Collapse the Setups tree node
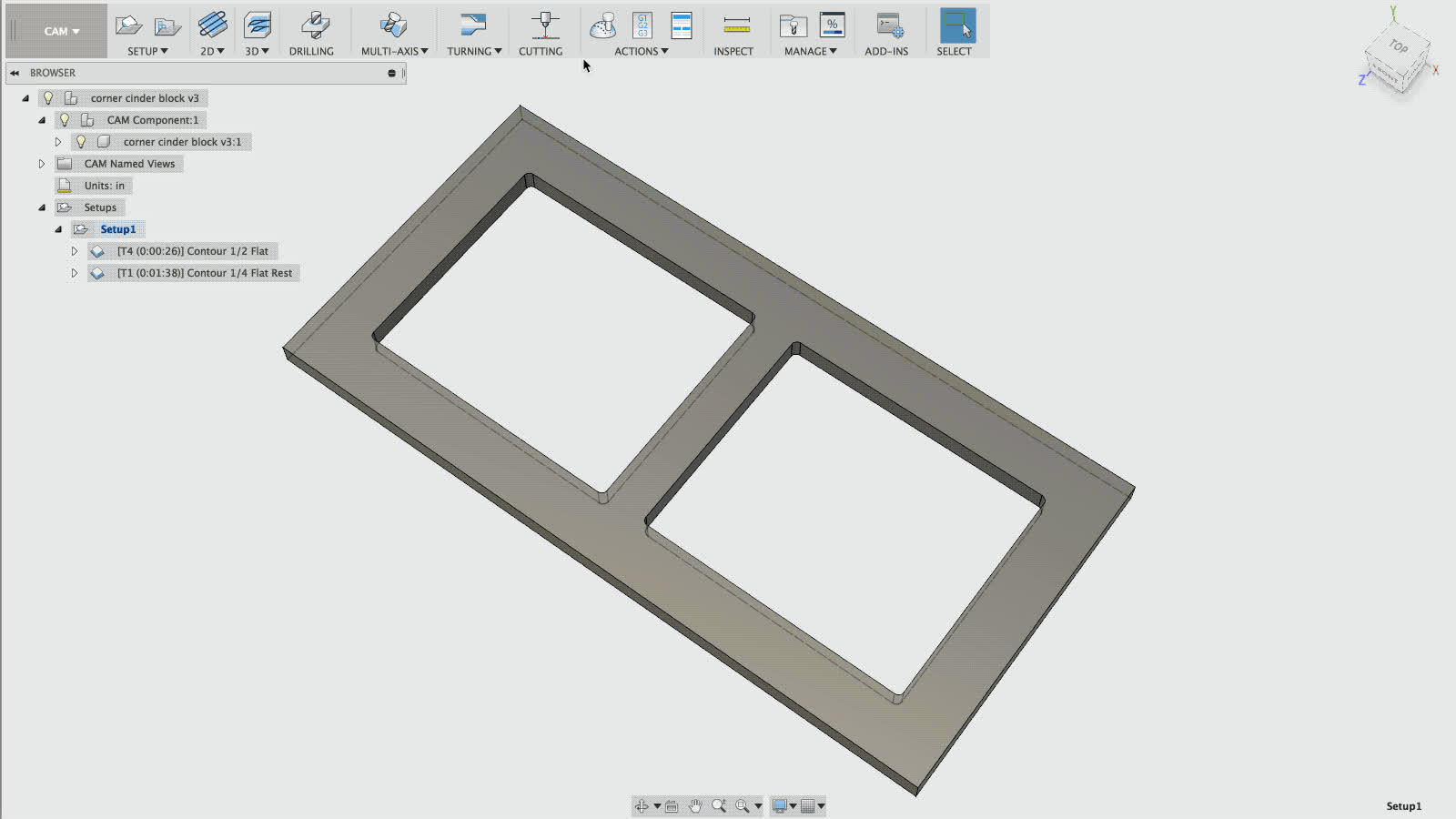1456x819 pixels. pyautogui.click(x=42, y=207)
